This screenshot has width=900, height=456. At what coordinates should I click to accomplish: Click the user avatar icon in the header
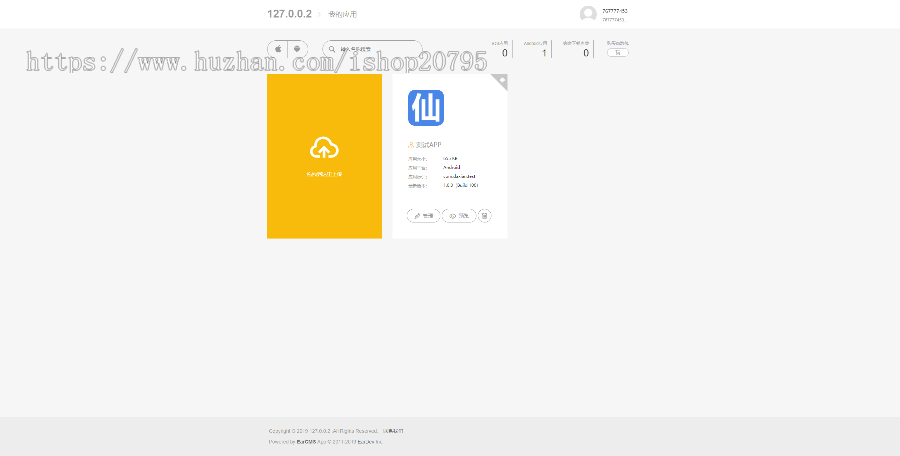pos(588,14)
